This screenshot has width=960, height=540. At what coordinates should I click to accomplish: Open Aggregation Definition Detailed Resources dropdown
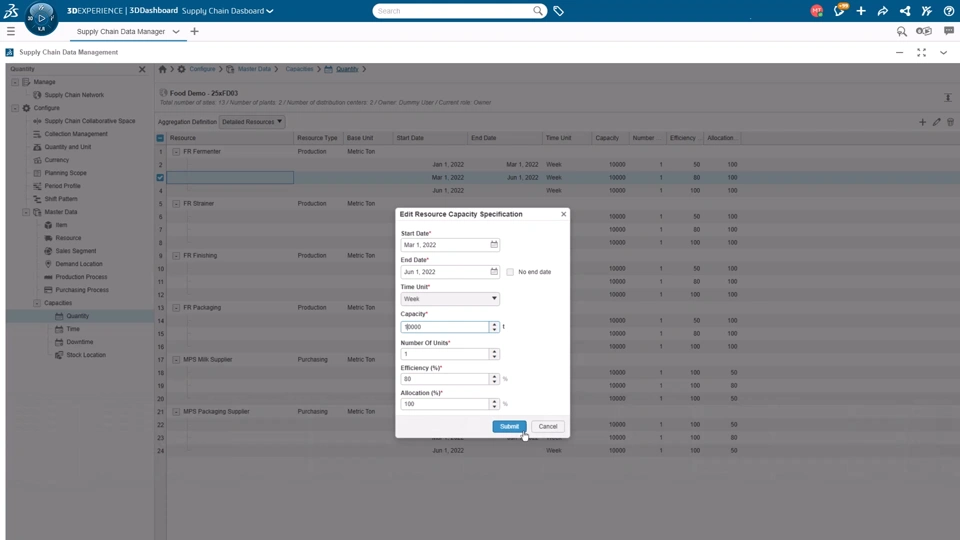click(252, 122)
